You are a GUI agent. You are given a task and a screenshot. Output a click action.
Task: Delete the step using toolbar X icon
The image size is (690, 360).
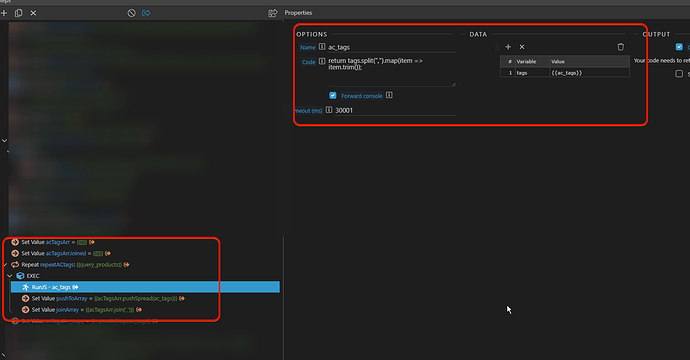(x=33, y=13)
